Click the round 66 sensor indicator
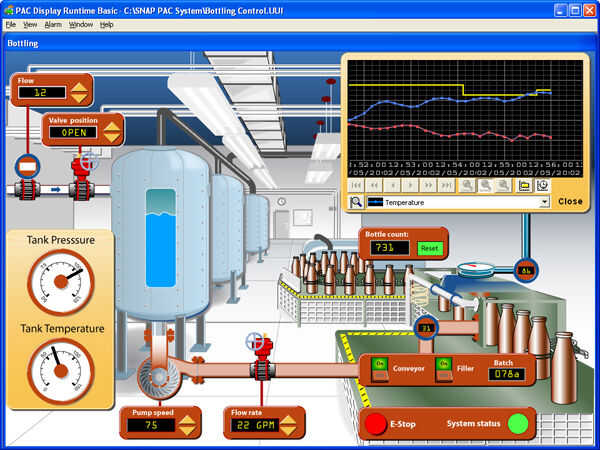The height and width of the screenshot is (450, 600). coord(526,270)
